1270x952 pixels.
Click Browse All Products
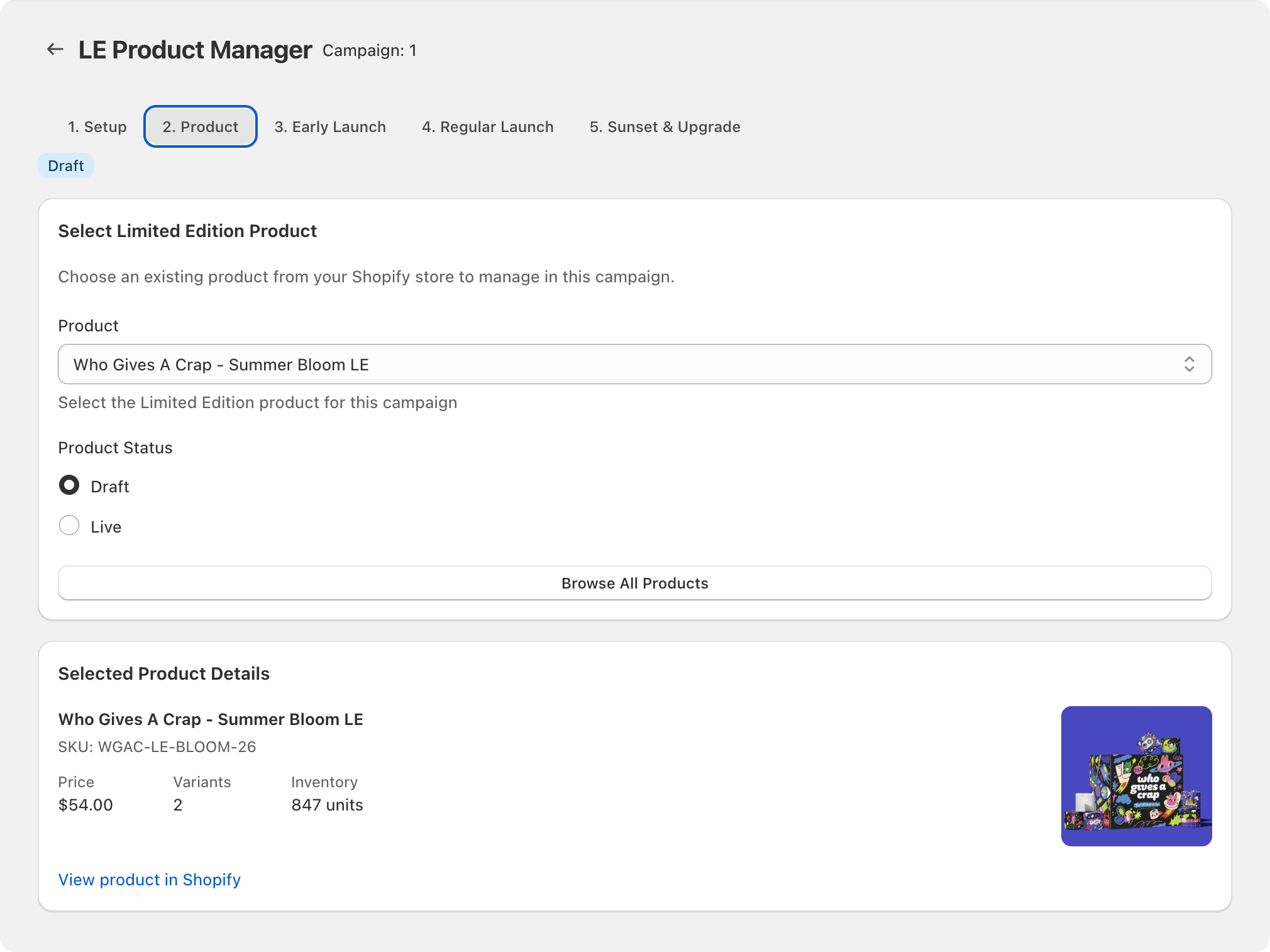click(x=634, y=583)
